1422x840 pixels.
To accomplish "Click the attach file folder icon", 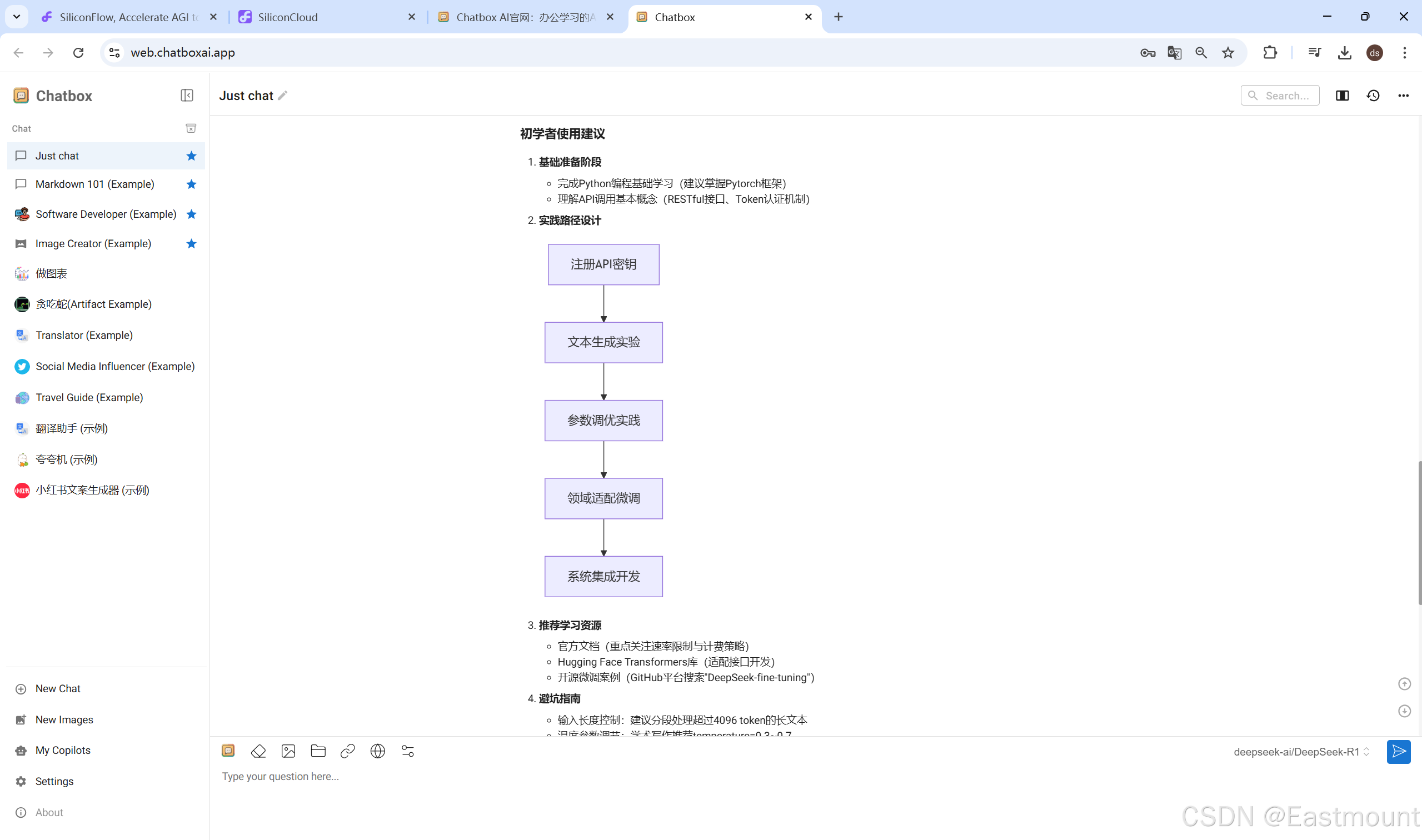I will [318, 751].
